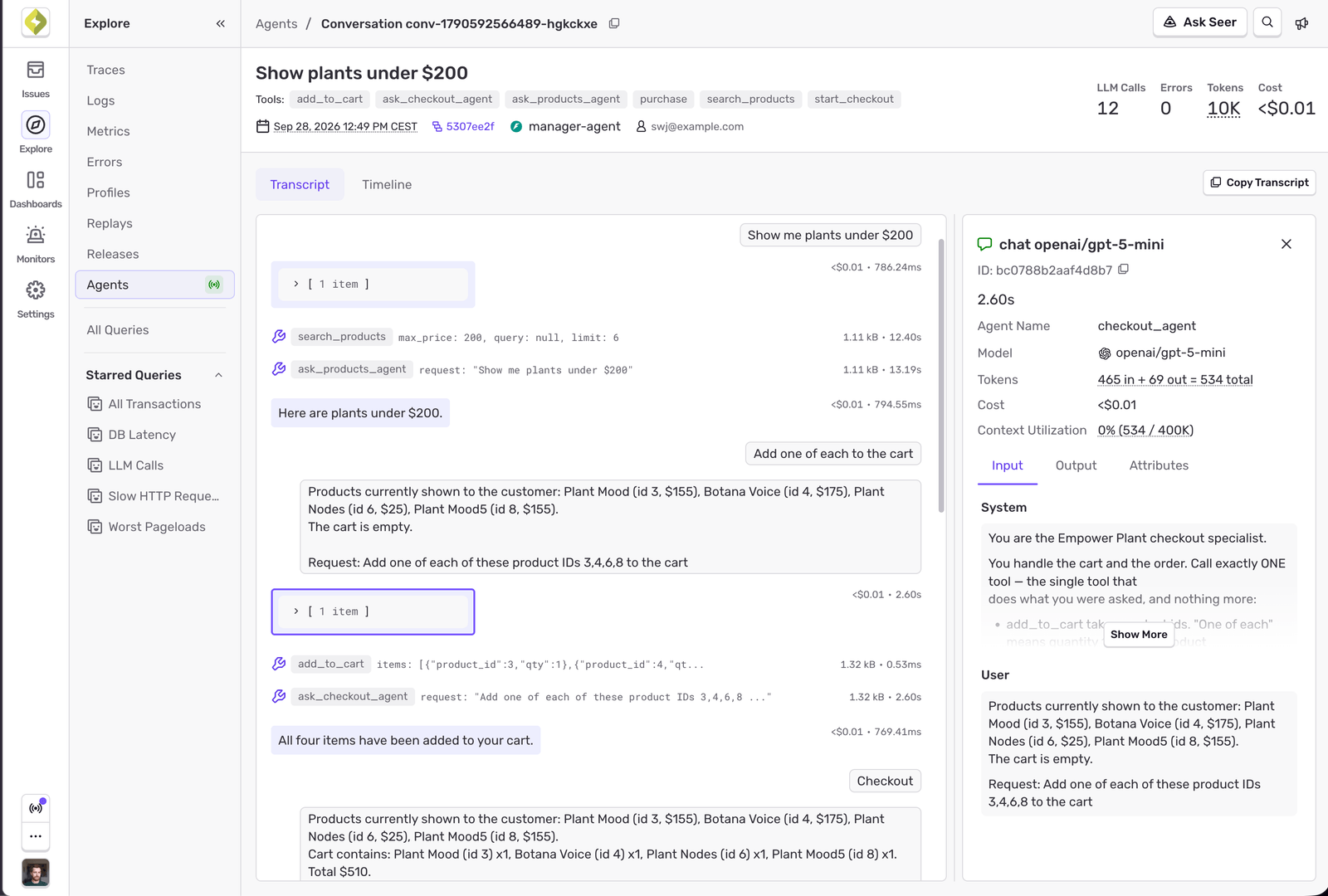
Task: Click the 'Add one of each to the cart' message
Action: click(x=833, y=454)
